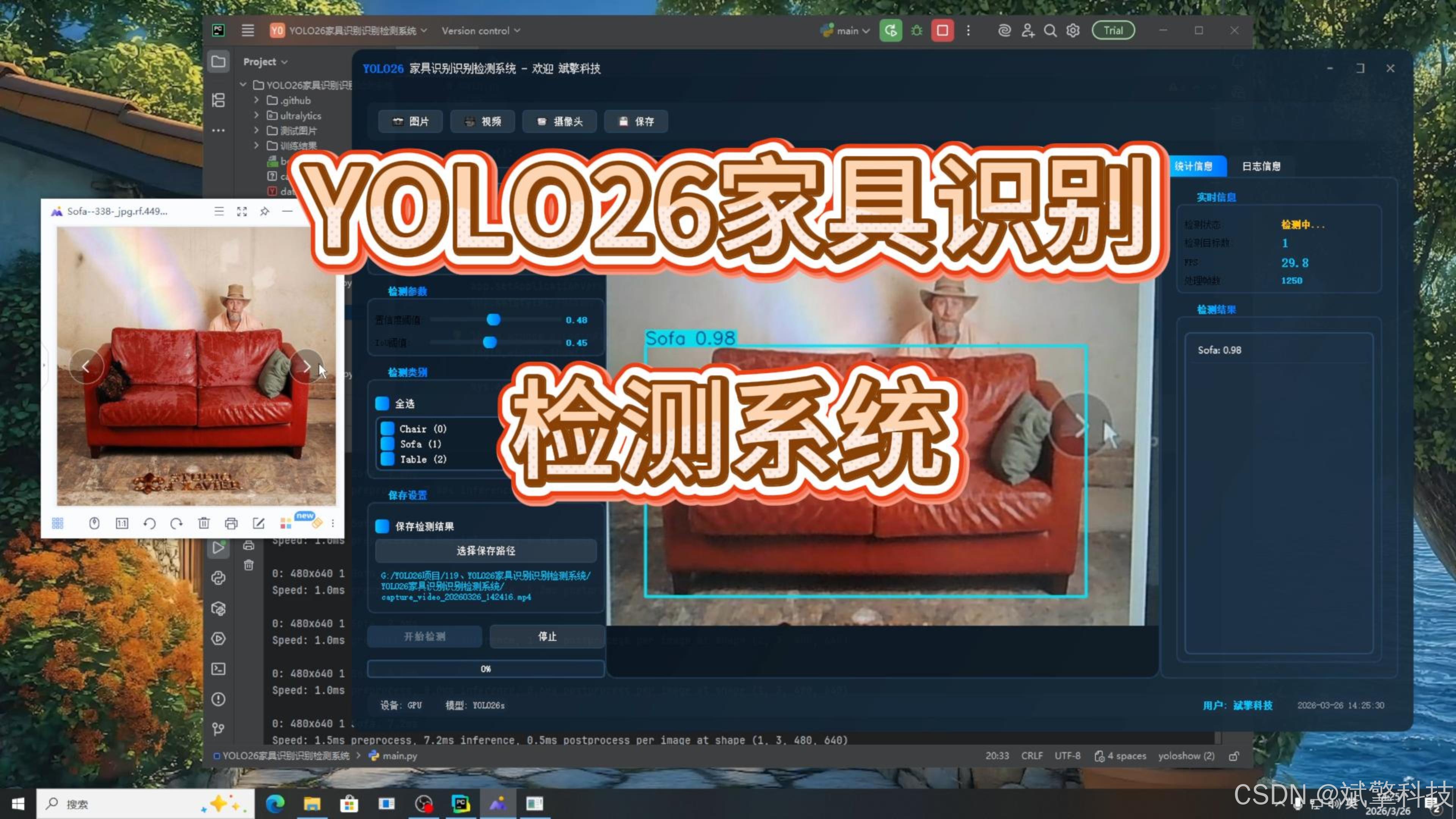Click the 选择保存路径 button
This screenshot has height=819, width=1456.
(486, 551)
